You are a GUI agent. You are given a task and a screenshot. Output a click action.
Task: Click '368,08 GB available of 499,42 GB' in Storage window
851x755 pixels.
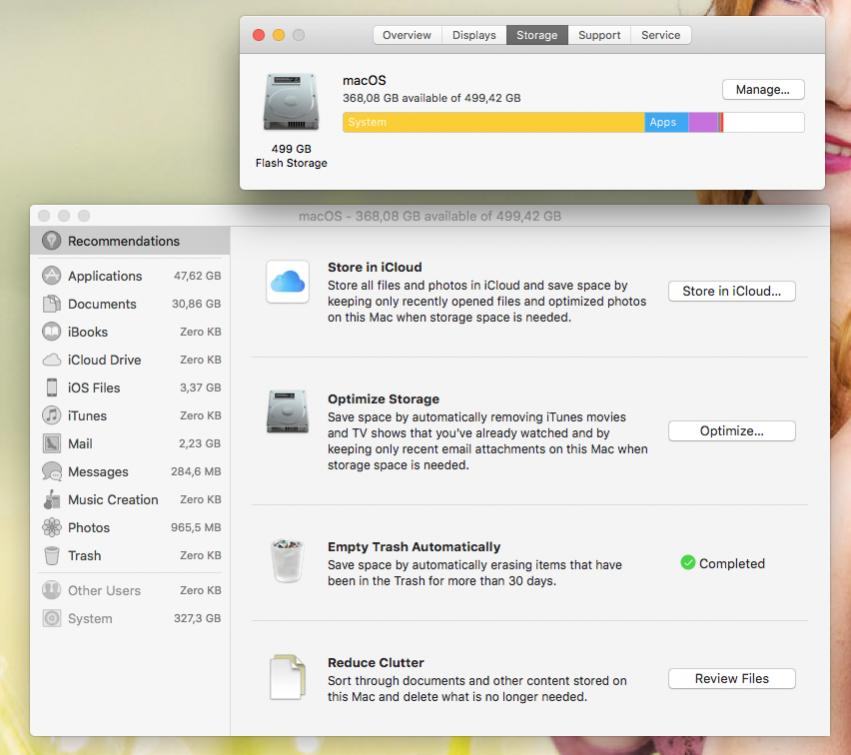point(431,98)
